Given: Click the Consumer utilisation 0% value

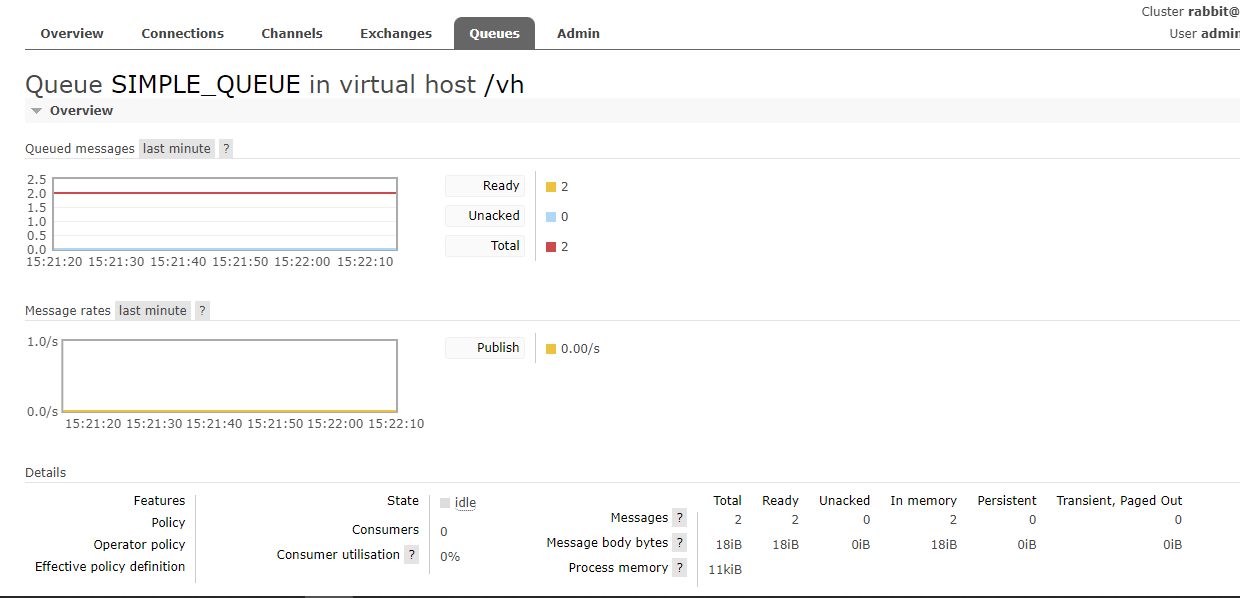Looking at the screenshot, I should [450, 557].
